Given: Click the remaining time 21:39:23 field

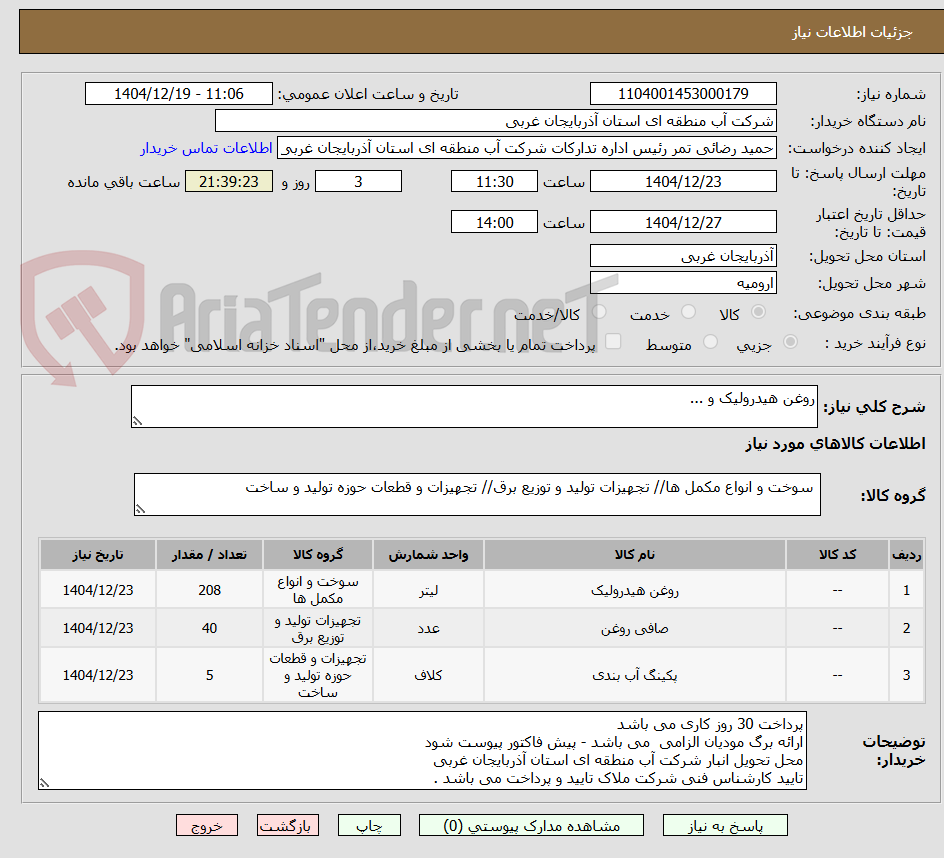Looking at the screenshot, I should [x=229, y=181].
